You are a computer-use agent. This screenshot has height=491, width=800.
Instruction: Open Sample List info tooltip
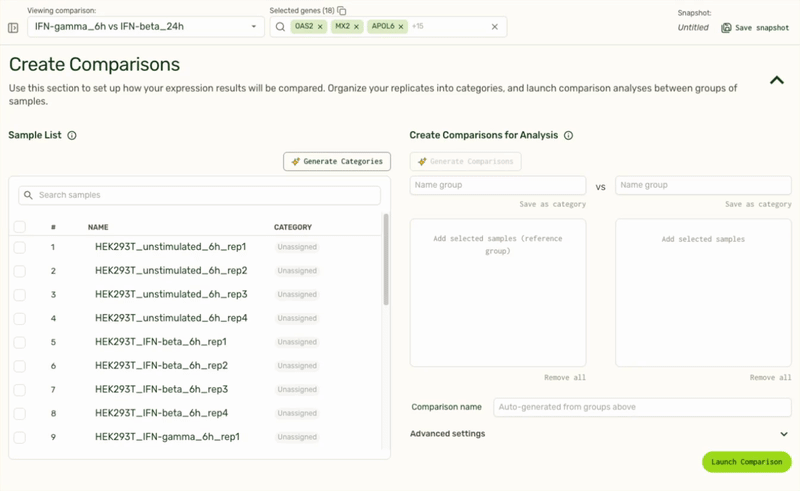(x=72, y=135)
